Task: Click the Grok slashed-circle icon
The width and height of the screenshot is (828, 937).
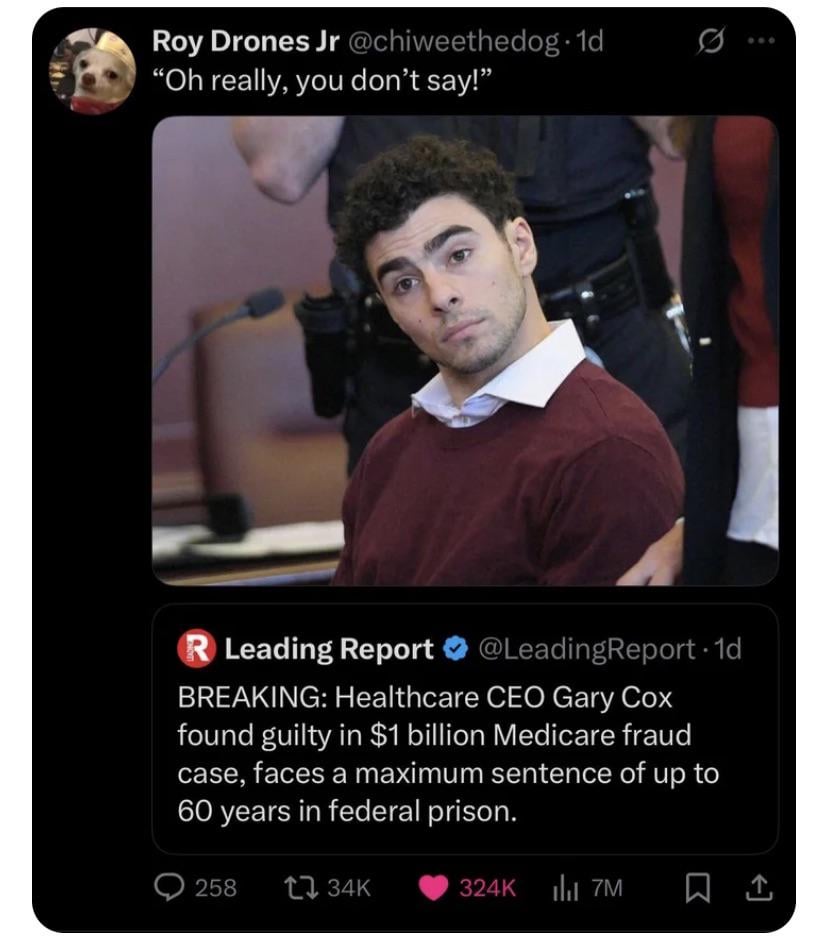Action: tap(709, 43)
